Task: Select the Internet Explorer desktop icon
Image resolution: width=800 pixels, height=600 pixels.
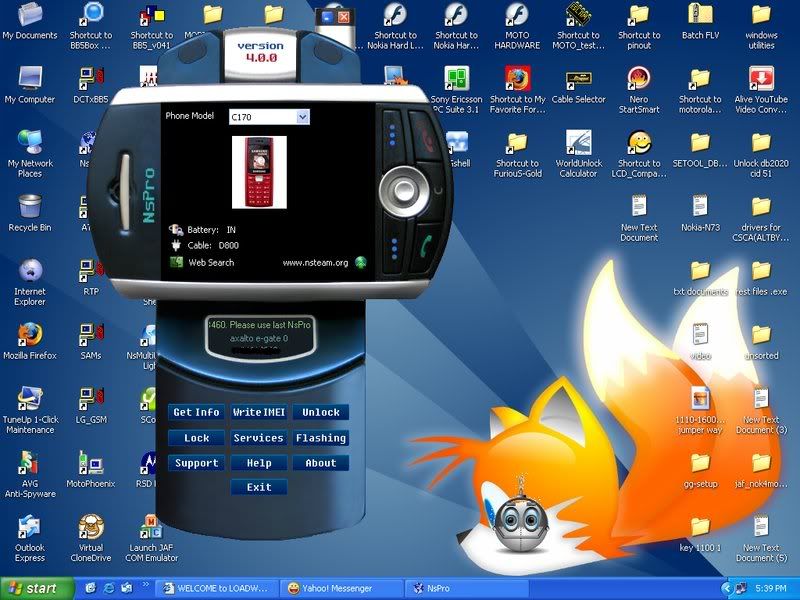Action: [30, 282]
